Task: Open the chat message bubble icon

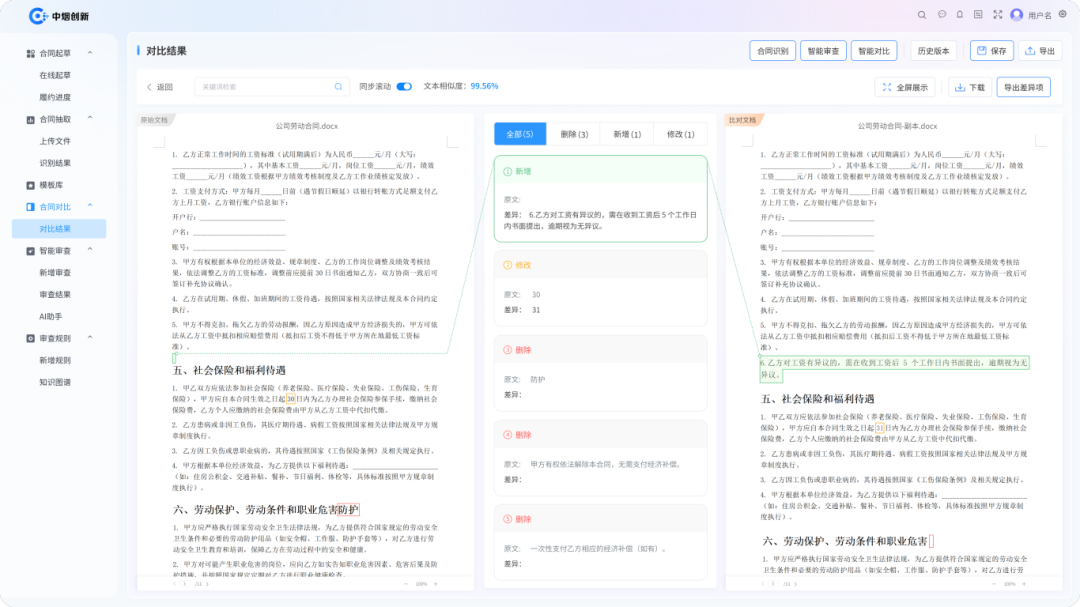Action: [942, 14]
